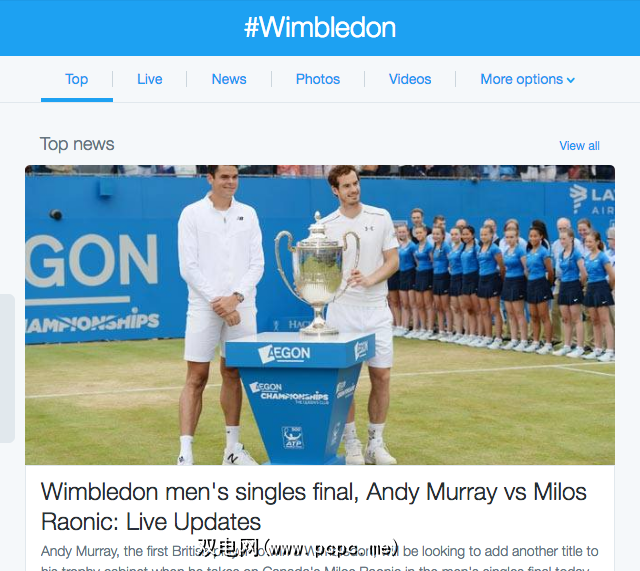This screenshot has height=571, width=640.
Task: Click the silver trophy in the article image
Action: pos(317,273)
